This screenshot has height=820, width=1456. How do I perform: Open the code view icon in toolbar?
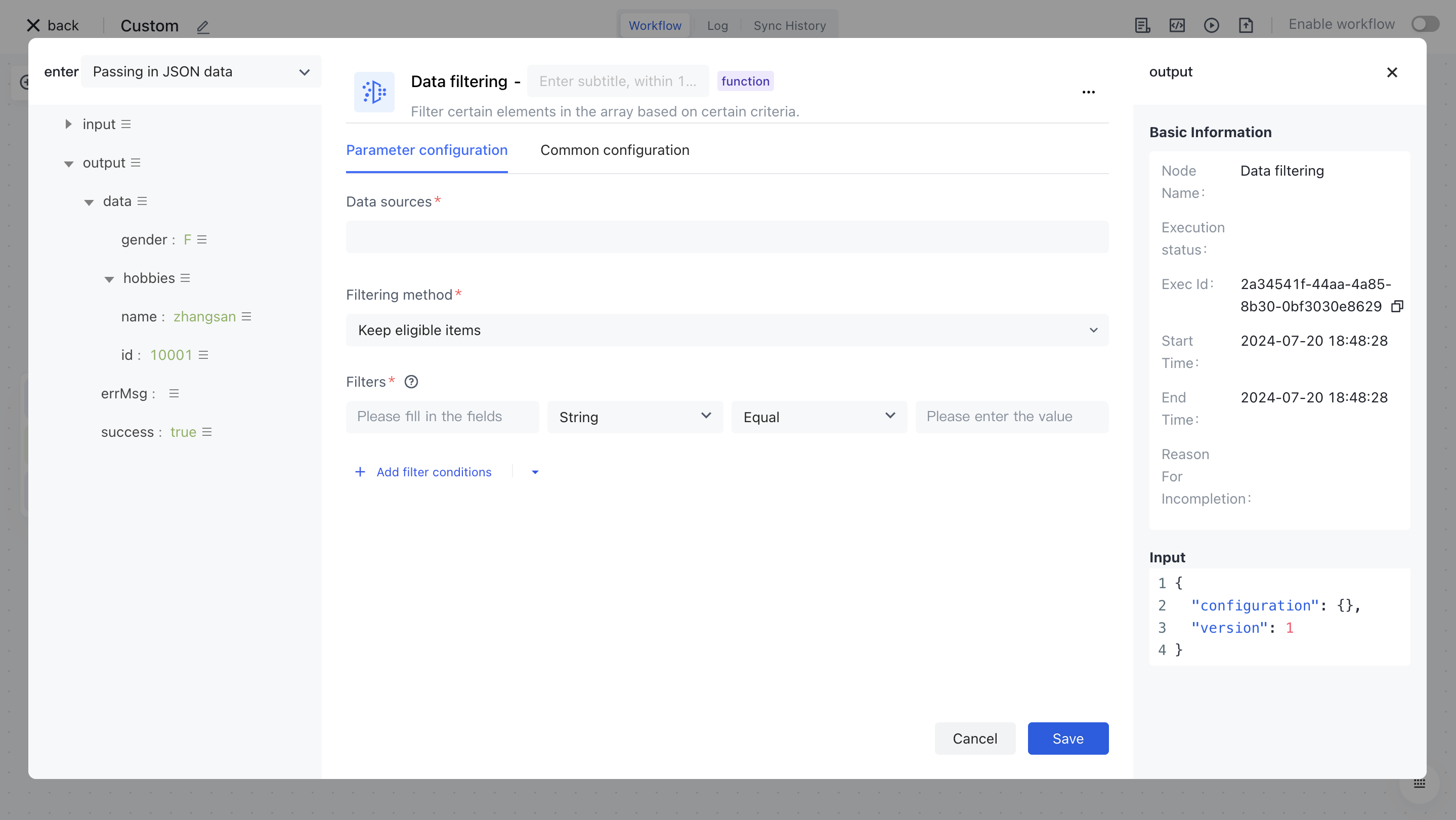(x=1177, y=25)
